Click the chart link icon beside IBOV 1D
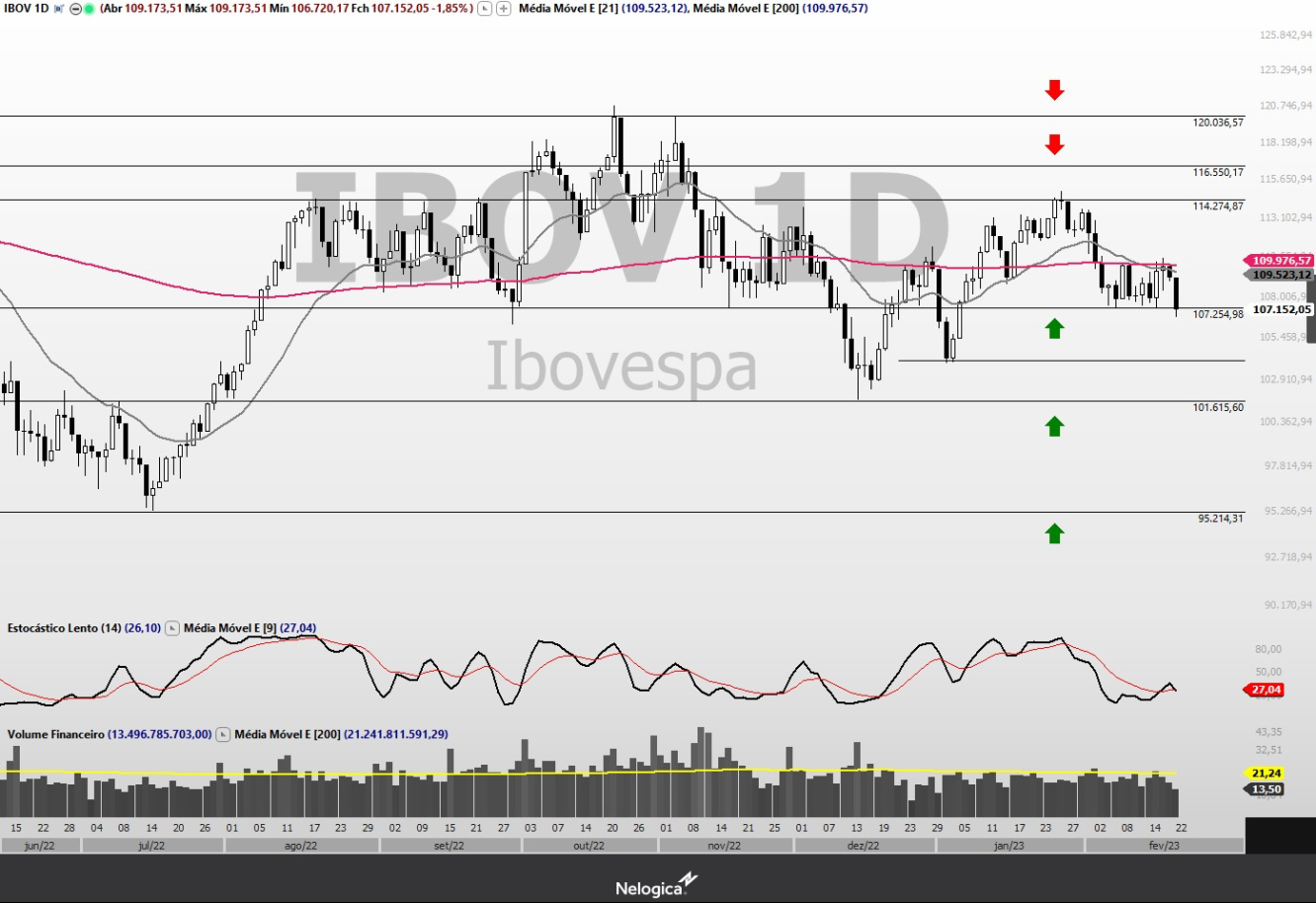Screen dimensions: 1316x903 point(59,8)
